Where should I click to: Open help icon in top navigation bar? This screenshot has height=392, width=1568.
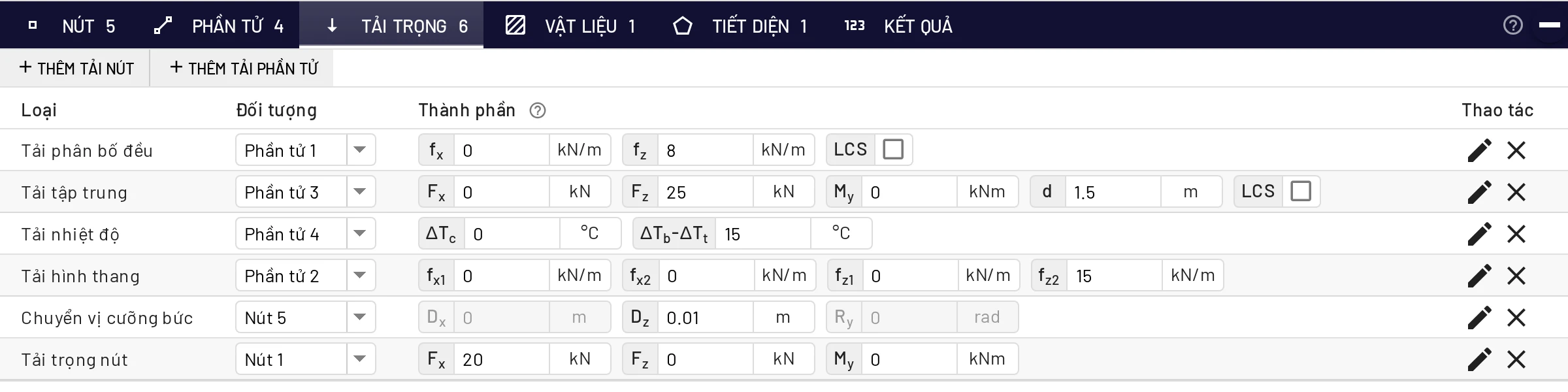click(1513, 25)
